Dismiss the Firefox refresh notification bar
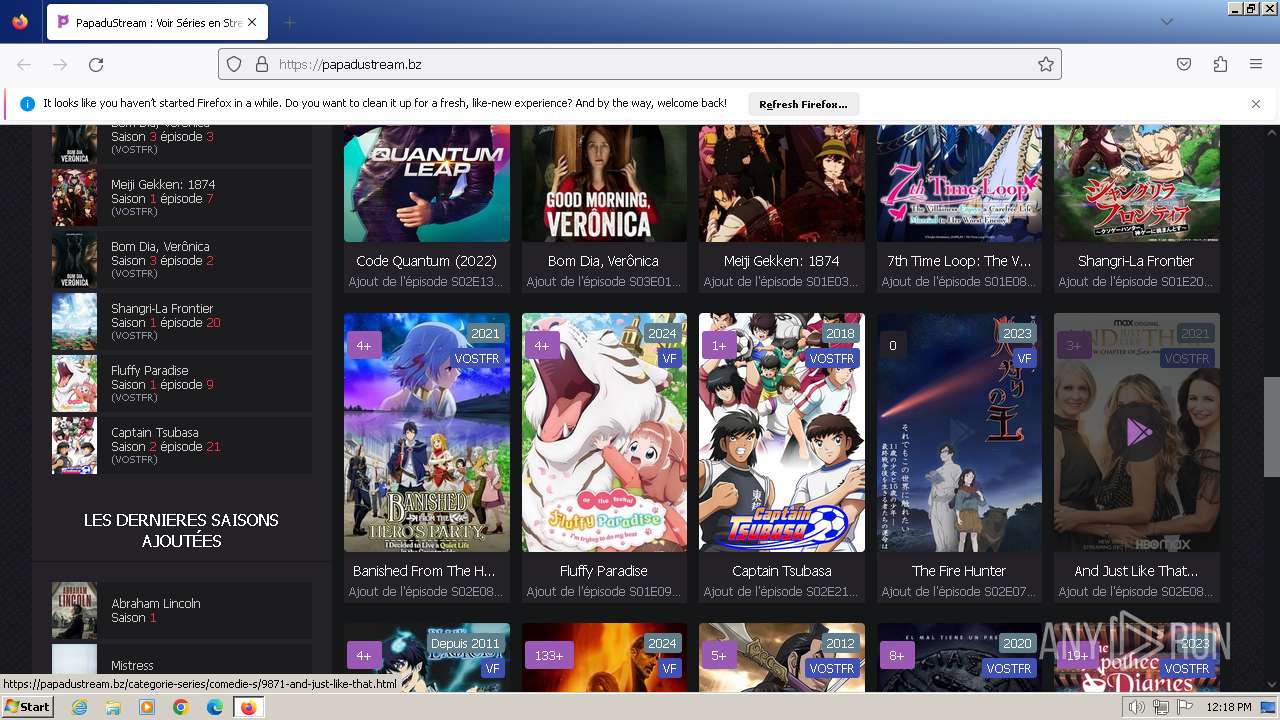Screen dimensions: 1280x720 [1256, 104]
